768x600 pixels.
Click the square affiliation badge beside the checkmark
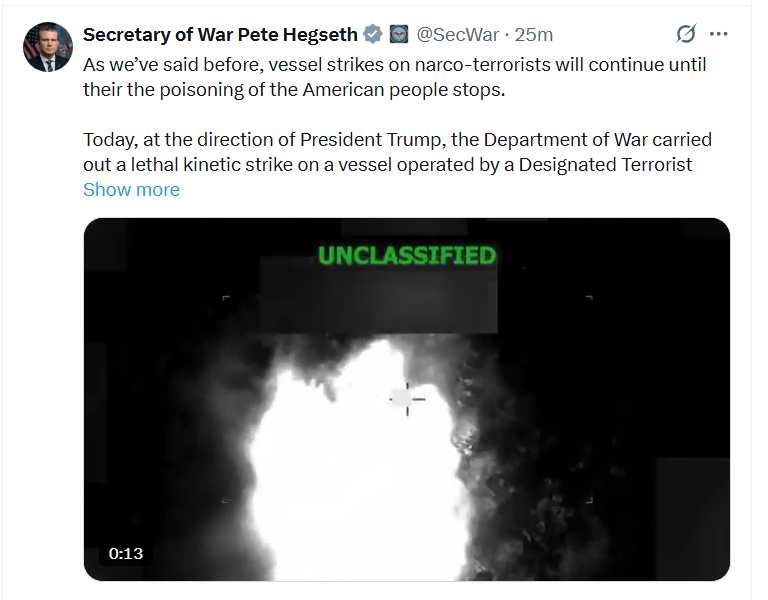(x=397, y=35)
